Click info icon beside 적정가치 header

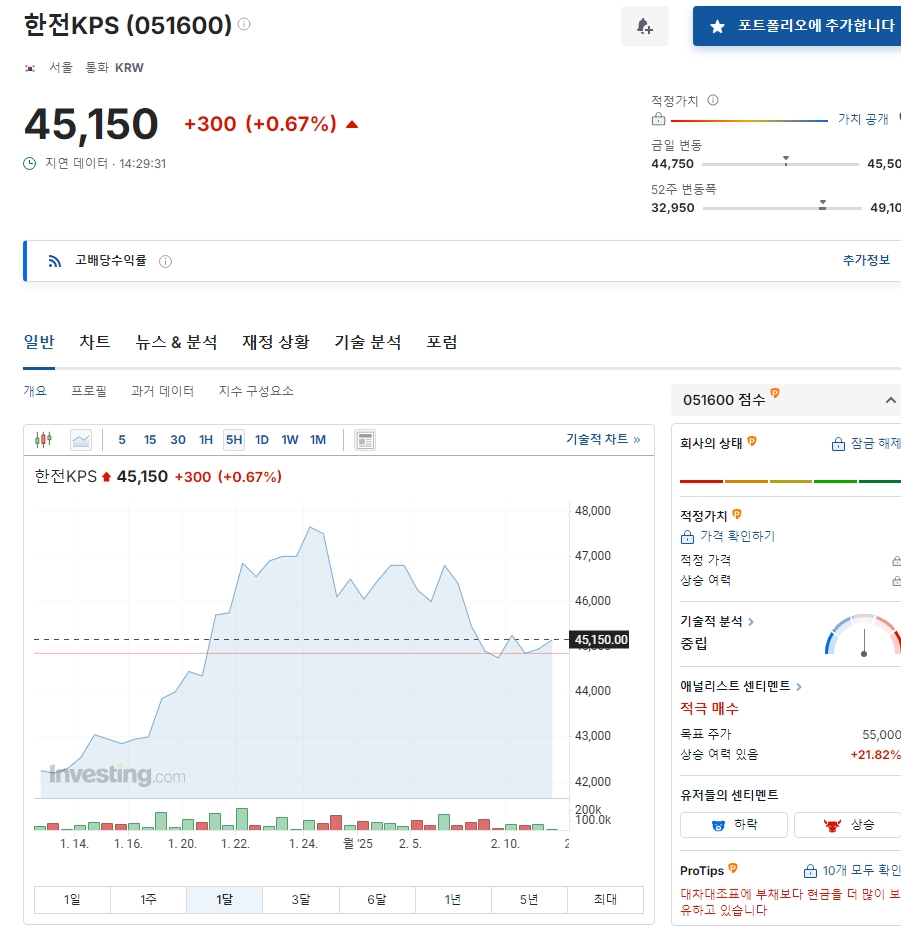712,100
